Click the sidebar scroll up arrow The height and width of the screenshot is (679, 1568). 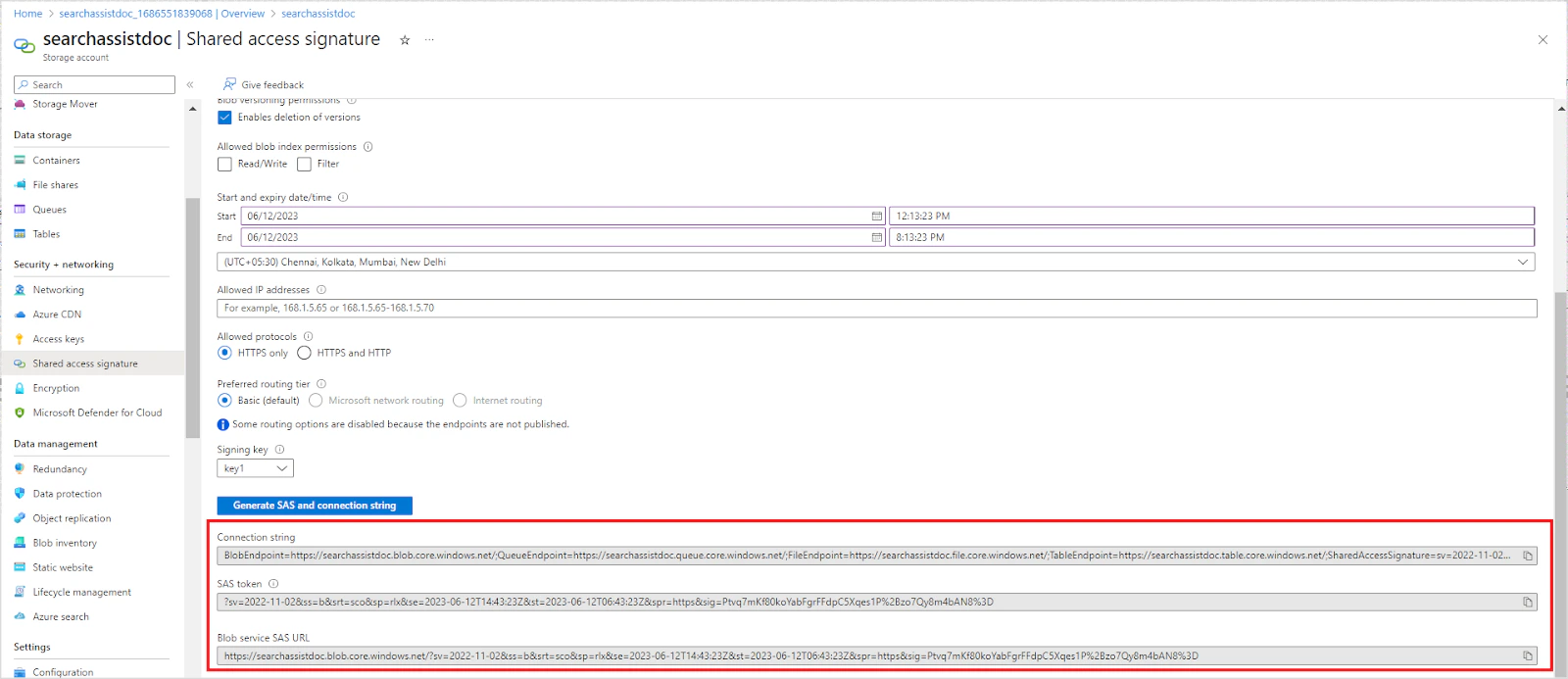pyautogui.click(x=193, y=109)
